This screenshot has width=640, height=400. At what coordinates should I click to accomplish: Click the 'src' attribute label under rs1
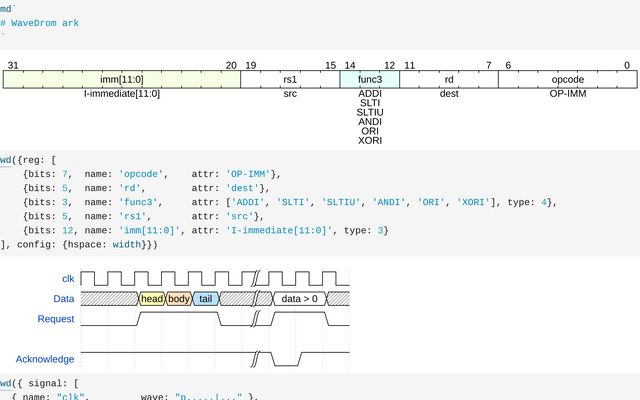coord(290,93)
